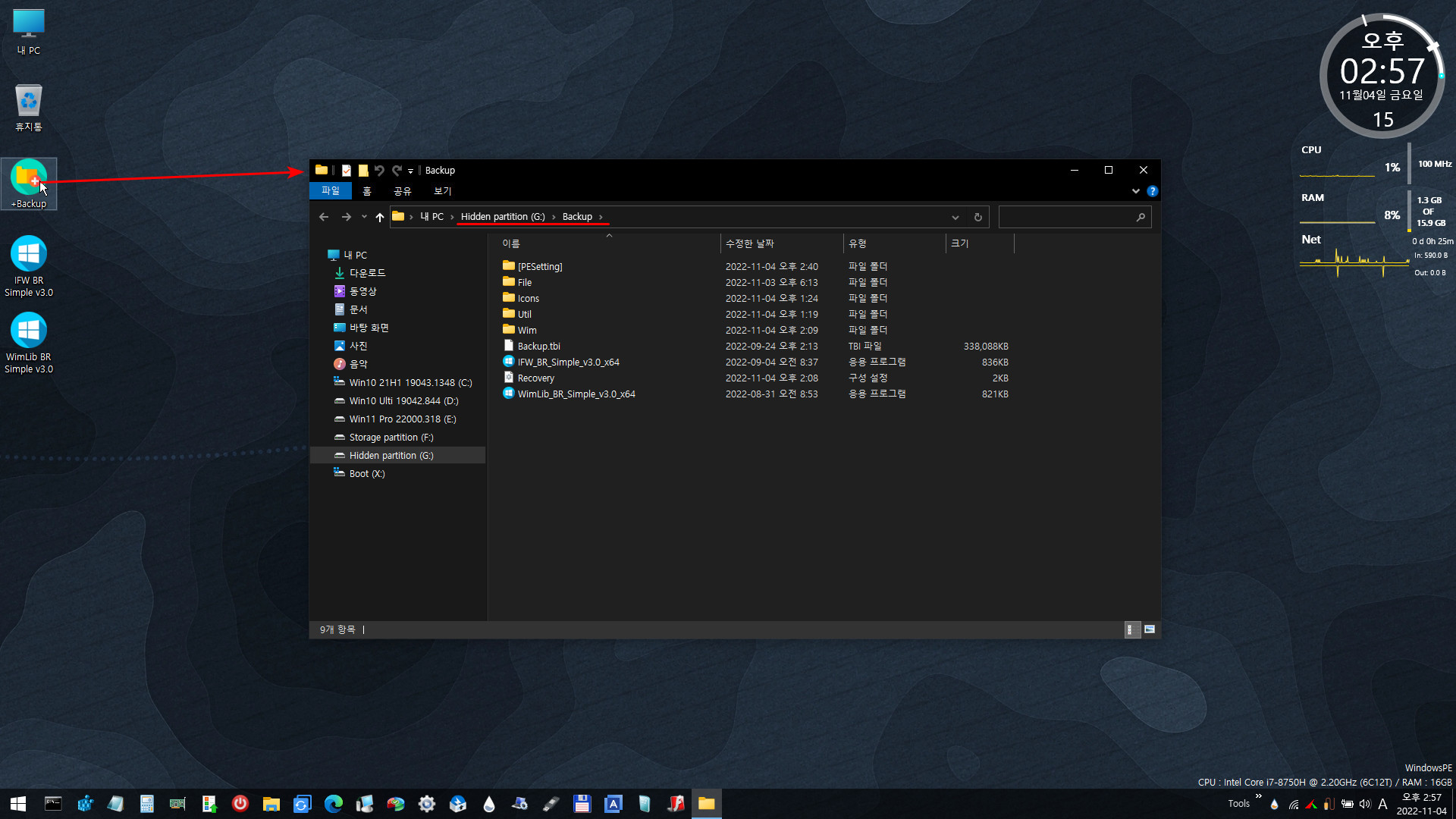The image size is (1456, 819).
Task: Click Backup in the address breadcrumb
Action: click(577, 217)
